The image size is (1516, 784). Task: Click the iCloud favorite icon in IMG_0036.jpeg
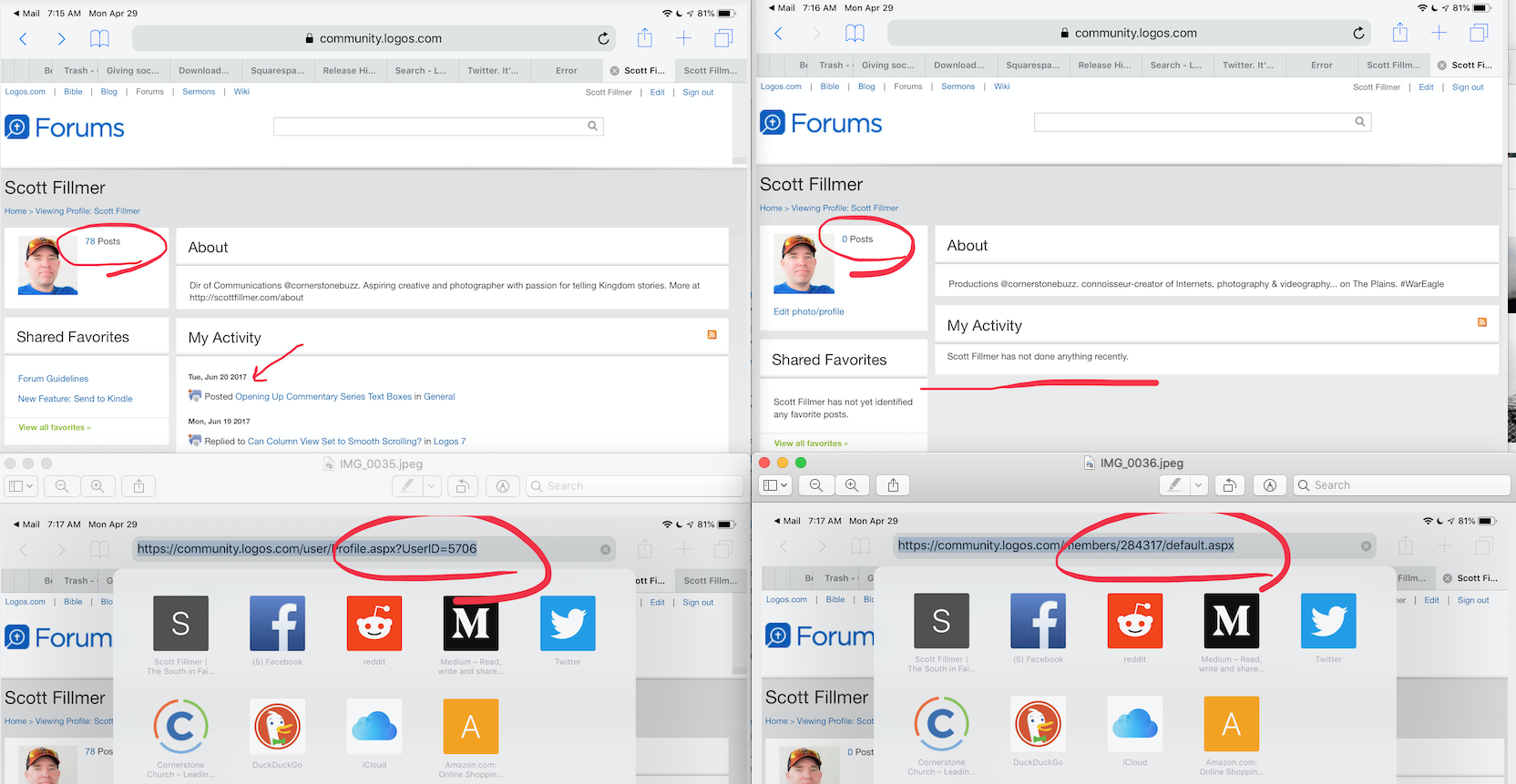pos(1135,724)
